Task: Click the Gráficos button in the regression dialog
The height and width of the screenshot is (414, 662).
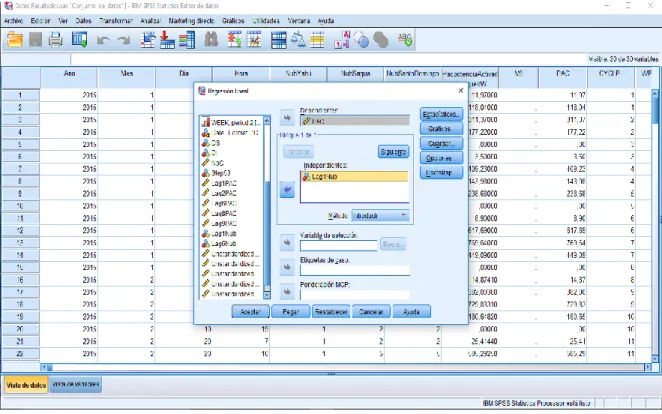Action: pyautogui.click(x=441, y=129)
